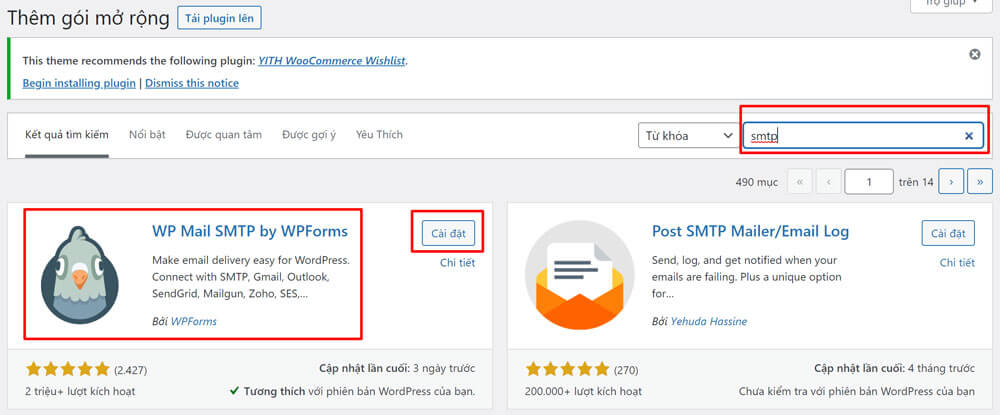
Task: Click the WP Mail SMTP pigeon logo
Action: pos(80,275)
